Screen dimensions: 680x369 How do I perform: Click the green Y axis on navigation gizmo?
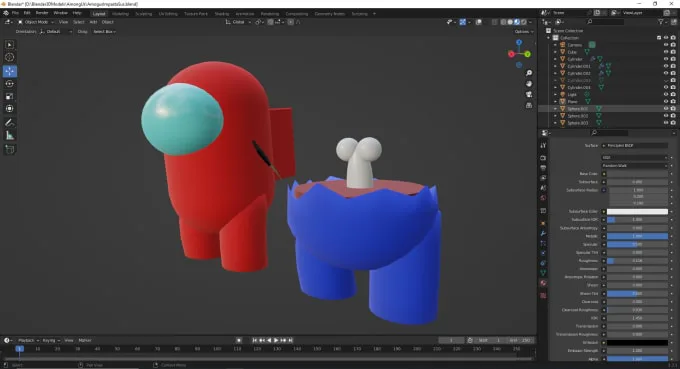(527, 54)
